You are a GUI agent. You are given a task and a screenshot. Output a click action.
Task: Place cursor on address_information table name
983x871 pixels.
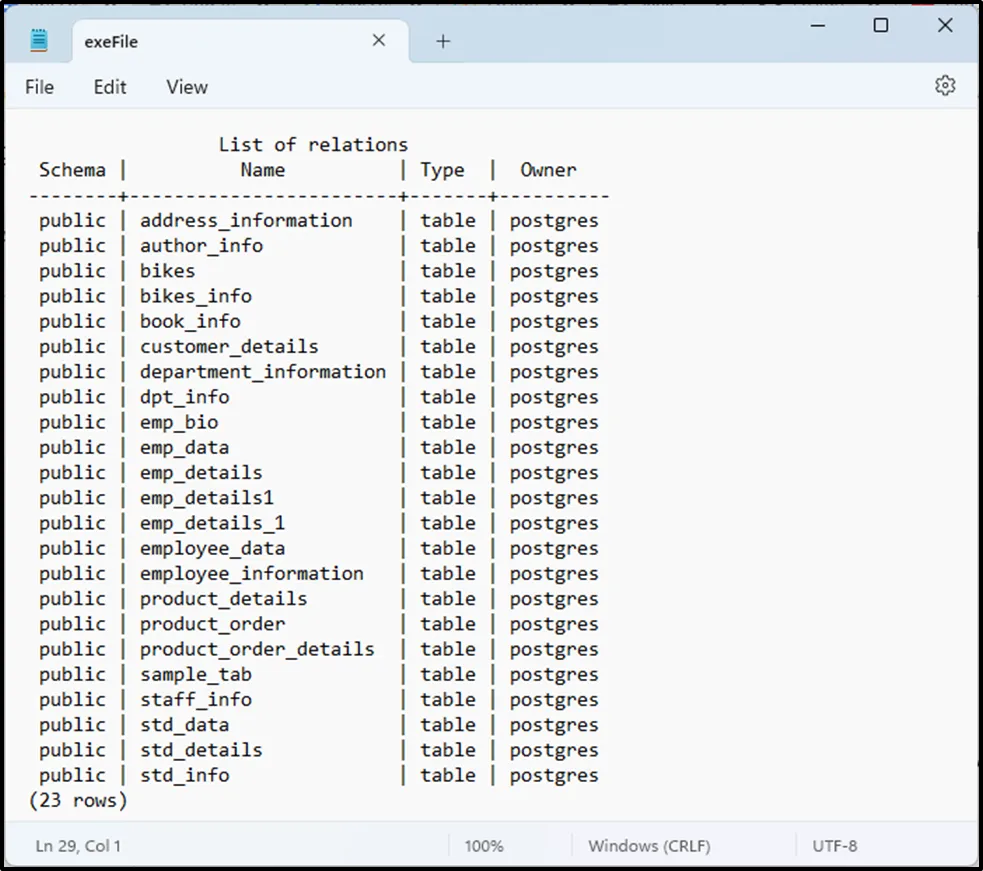coord(246,221)
